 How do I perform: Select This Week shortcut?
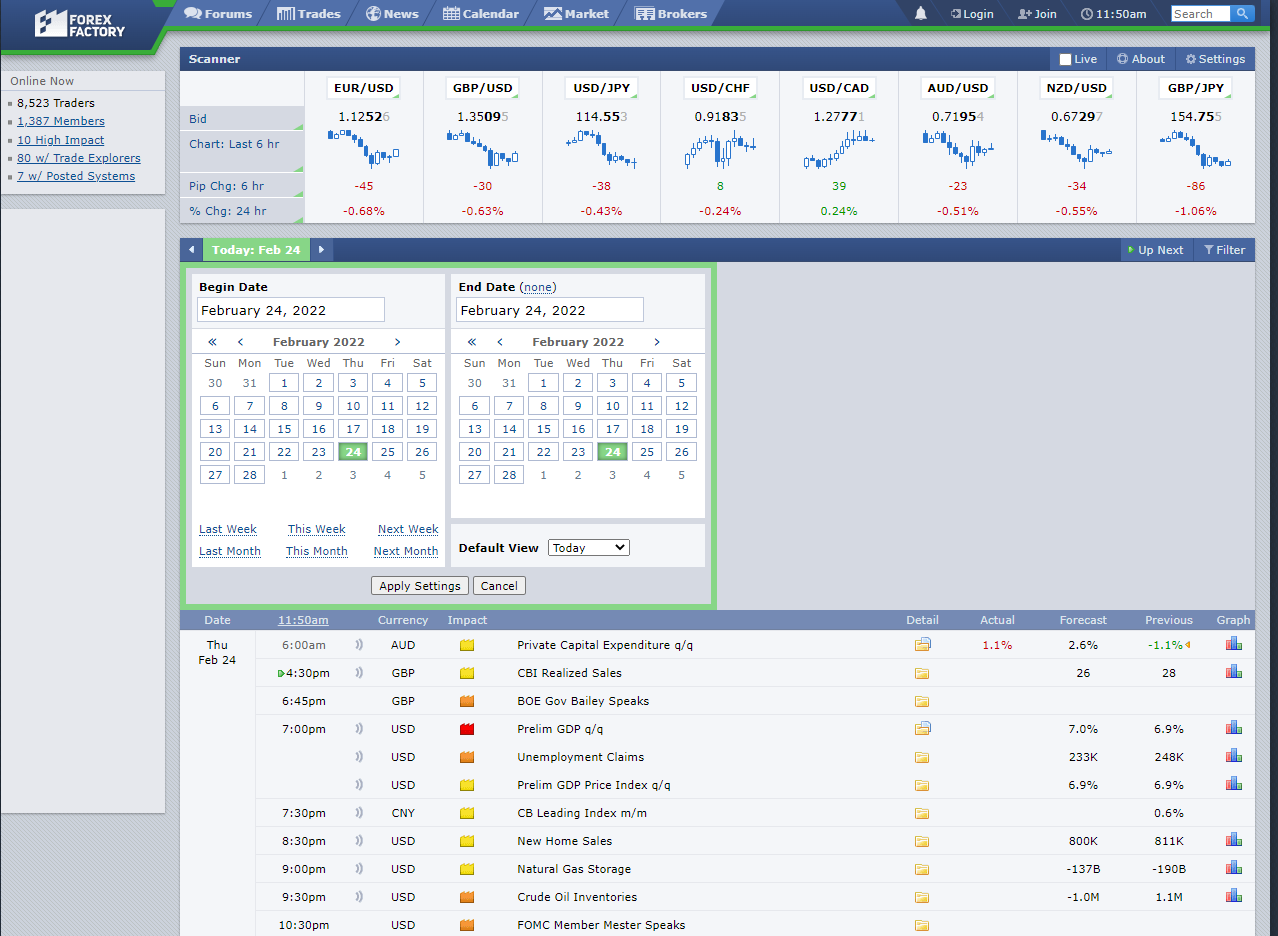click(316, 529)
